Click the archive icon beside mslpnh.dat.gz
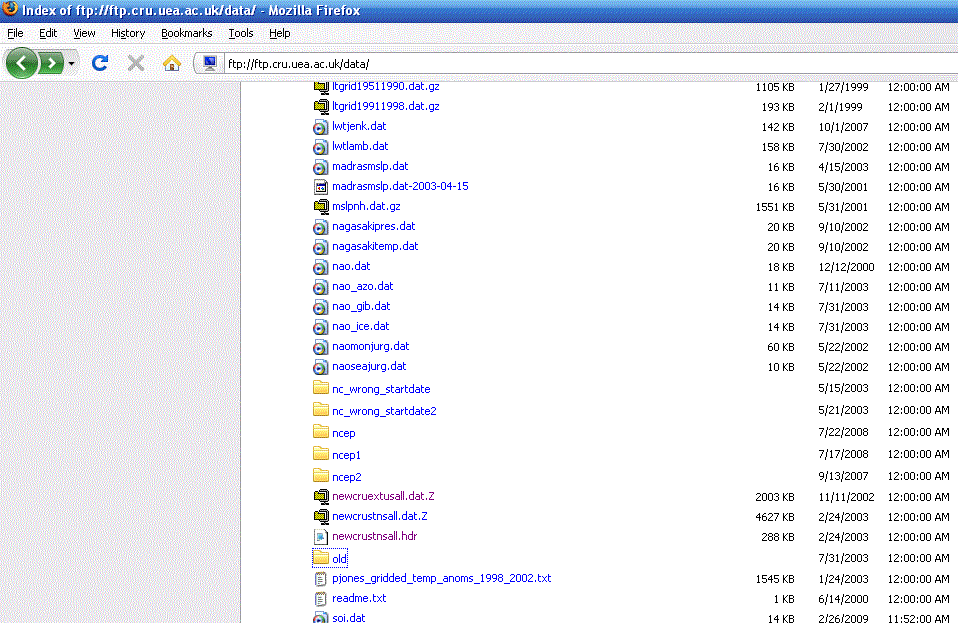Screen dimensions: 958x642 tap(321, 207)
